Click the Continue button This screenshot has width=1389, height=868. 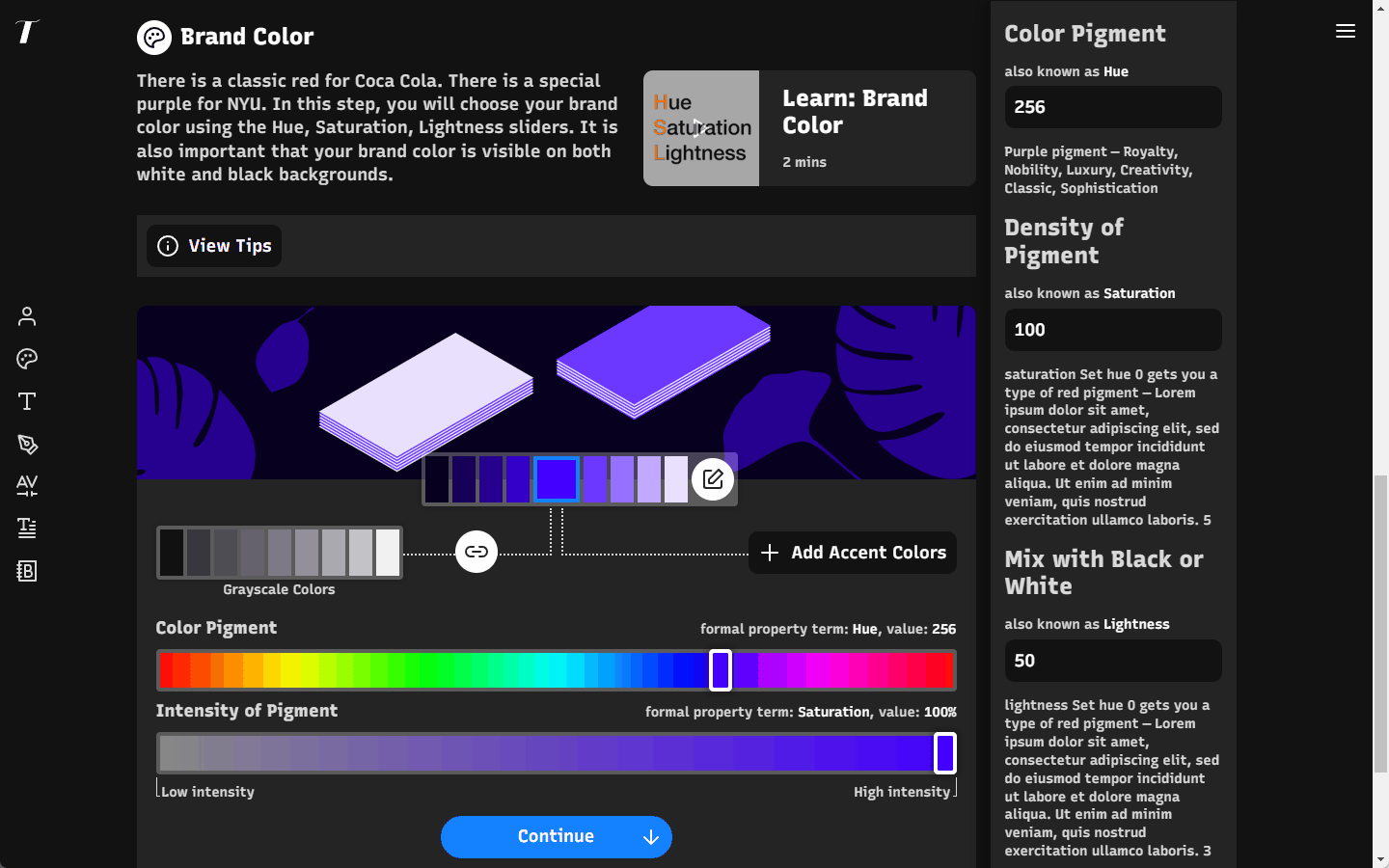[x=557, y=837]
